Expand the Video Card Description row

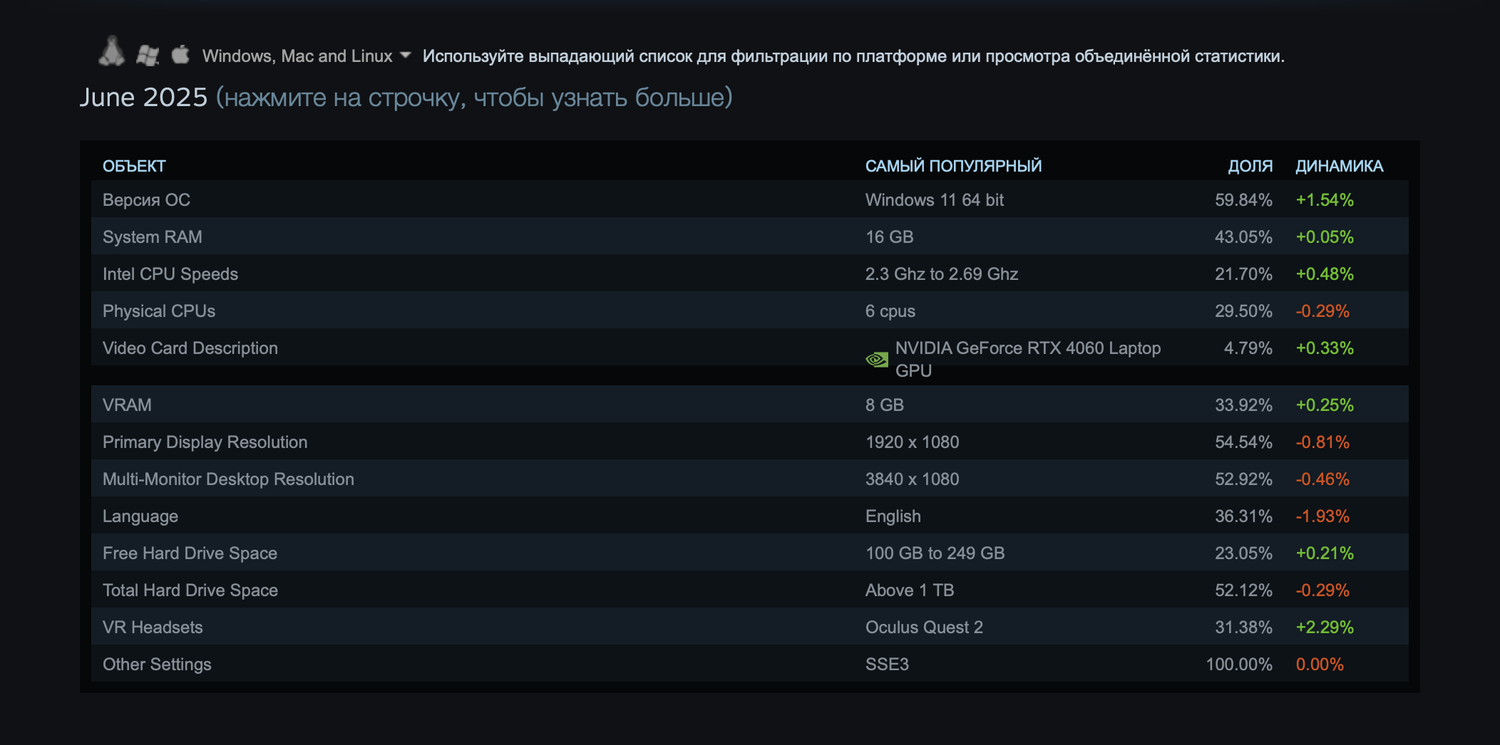tap(190, 348)
